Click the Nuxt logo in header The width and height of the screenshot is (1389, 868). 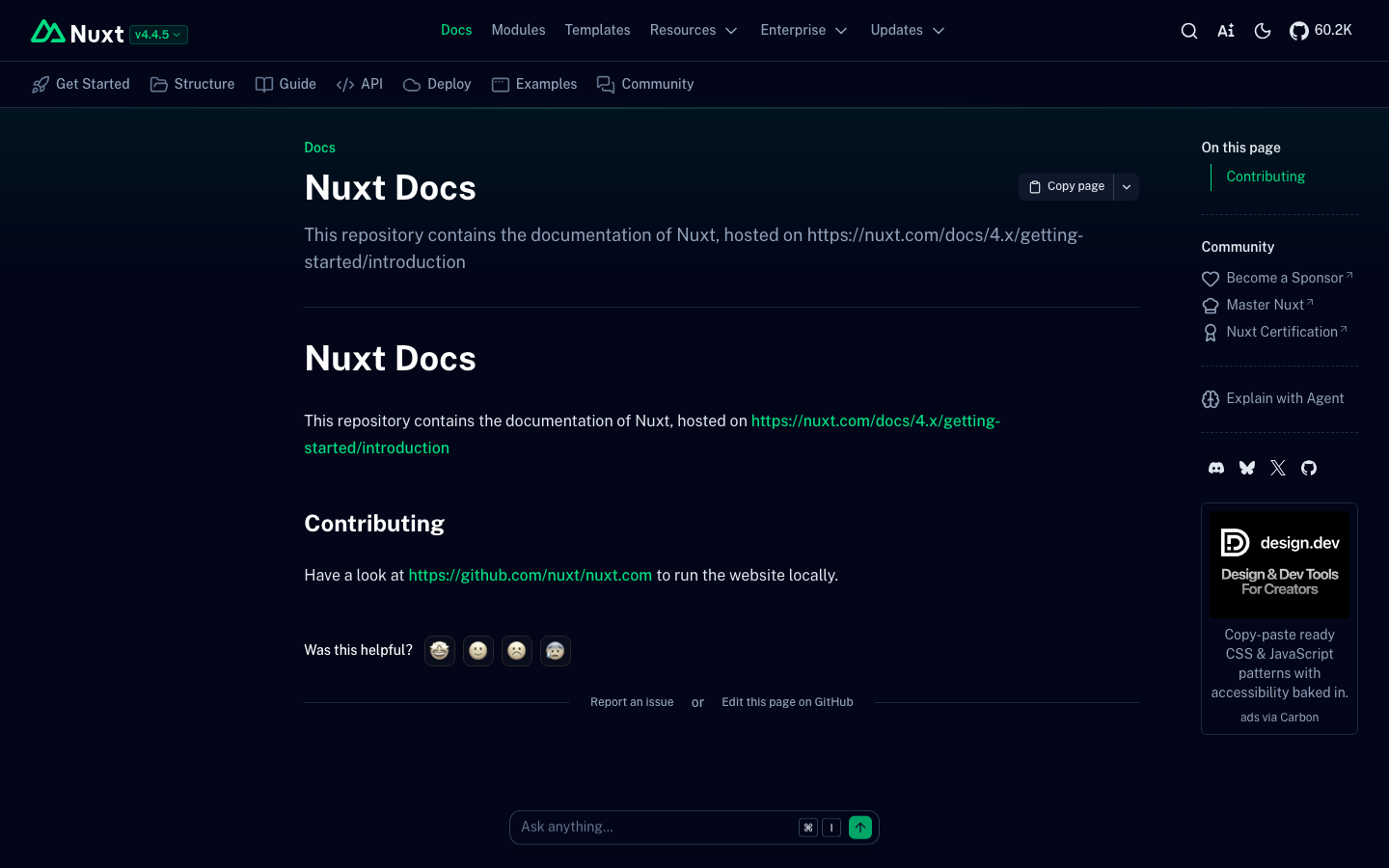[x=77, y=33]
